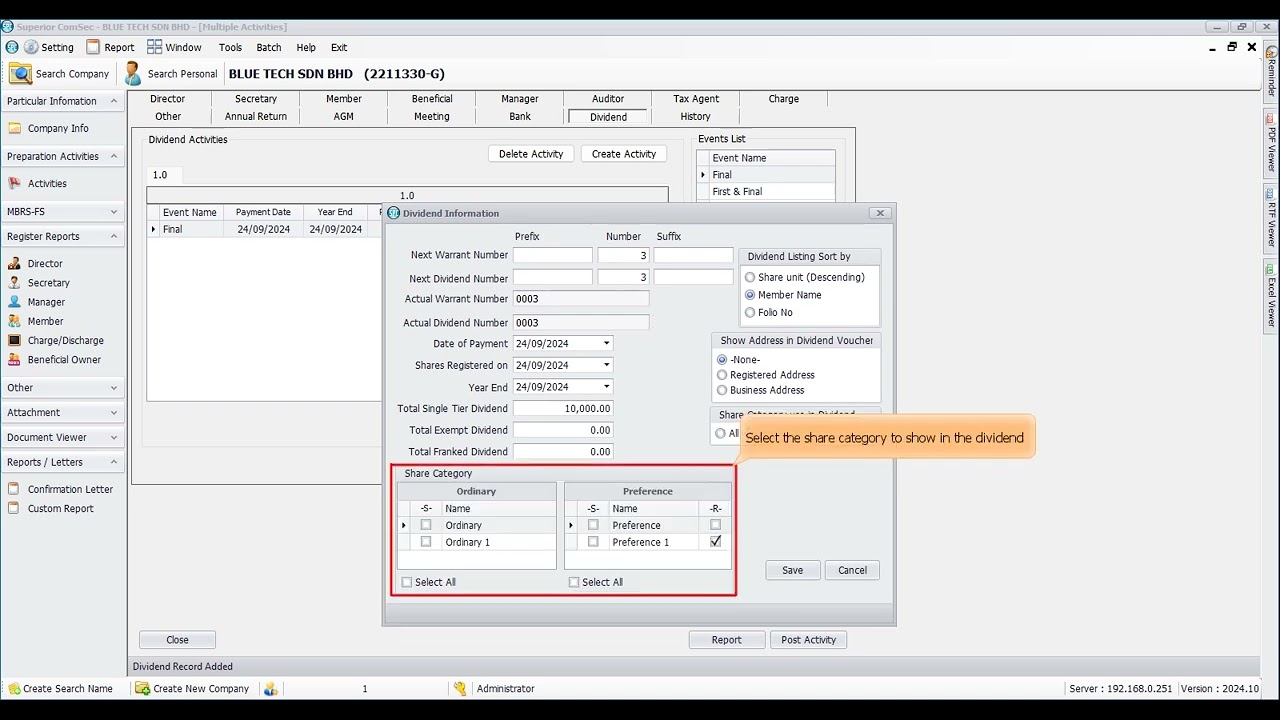Expand the Attachment sidebar section

(114, 412)
